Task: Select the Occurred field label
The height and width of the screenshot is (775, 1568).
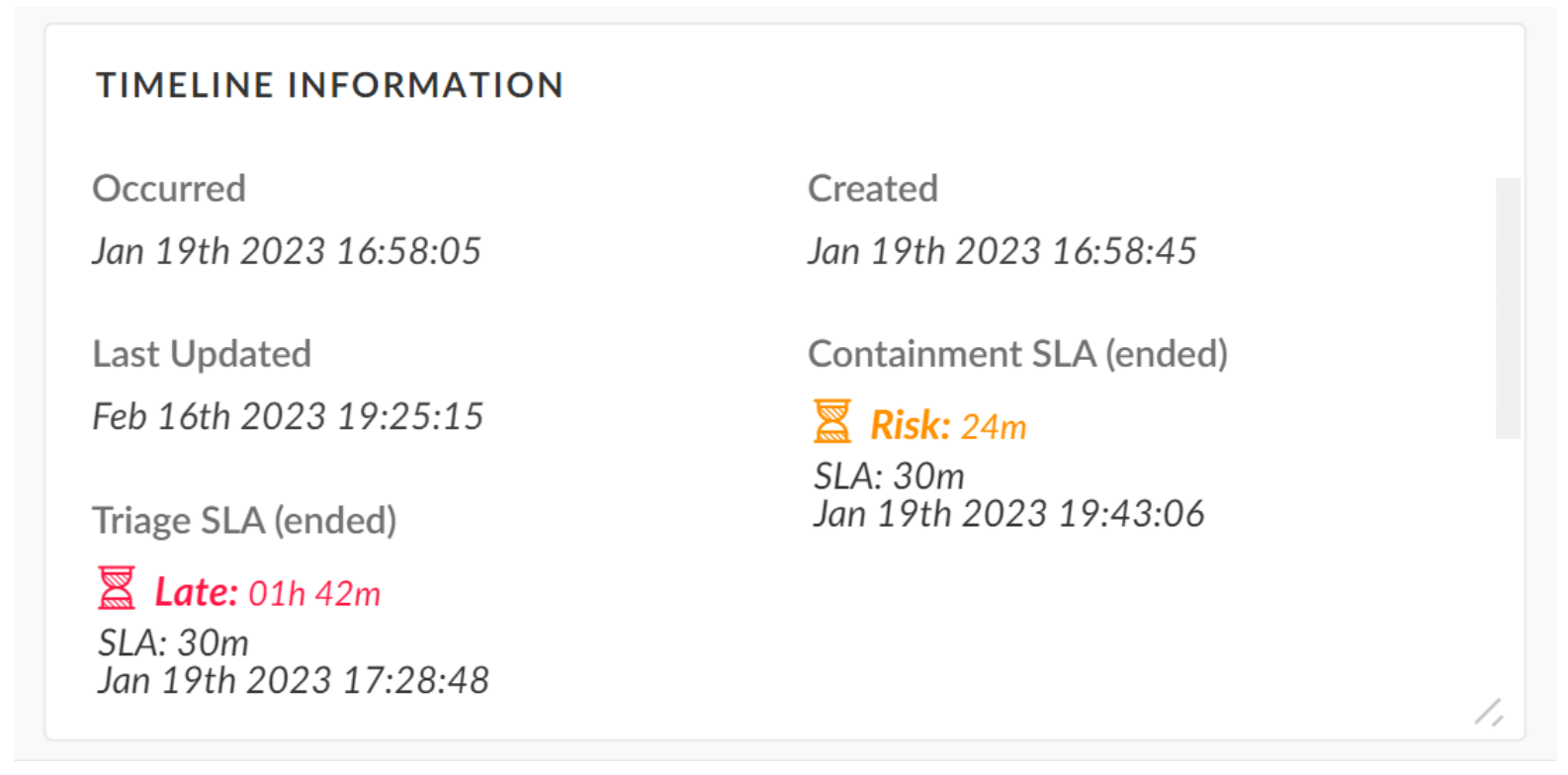Action: click(x=169, y=189)
